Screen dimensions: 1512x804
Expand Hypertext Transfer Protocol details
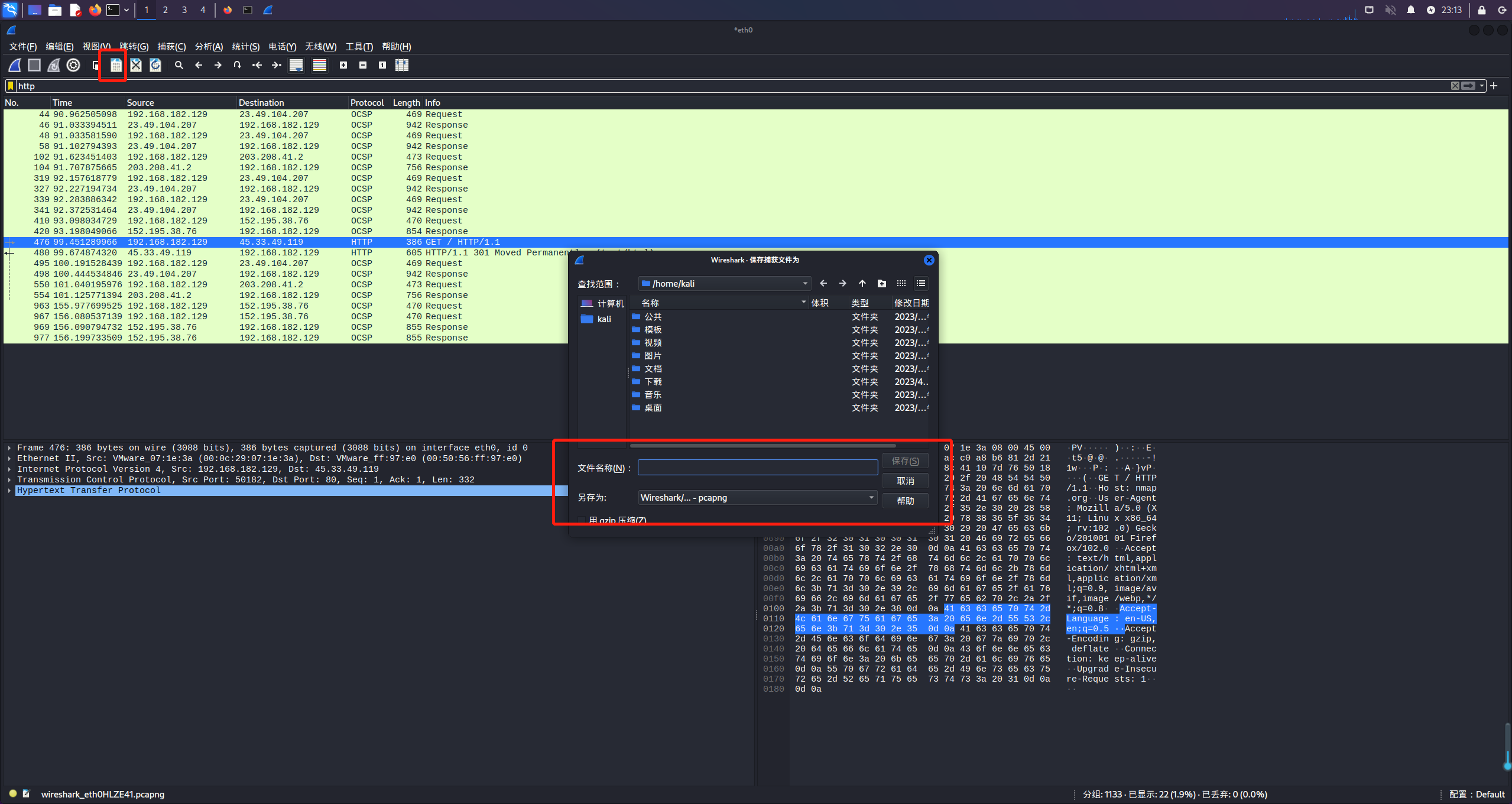(9, 491)
